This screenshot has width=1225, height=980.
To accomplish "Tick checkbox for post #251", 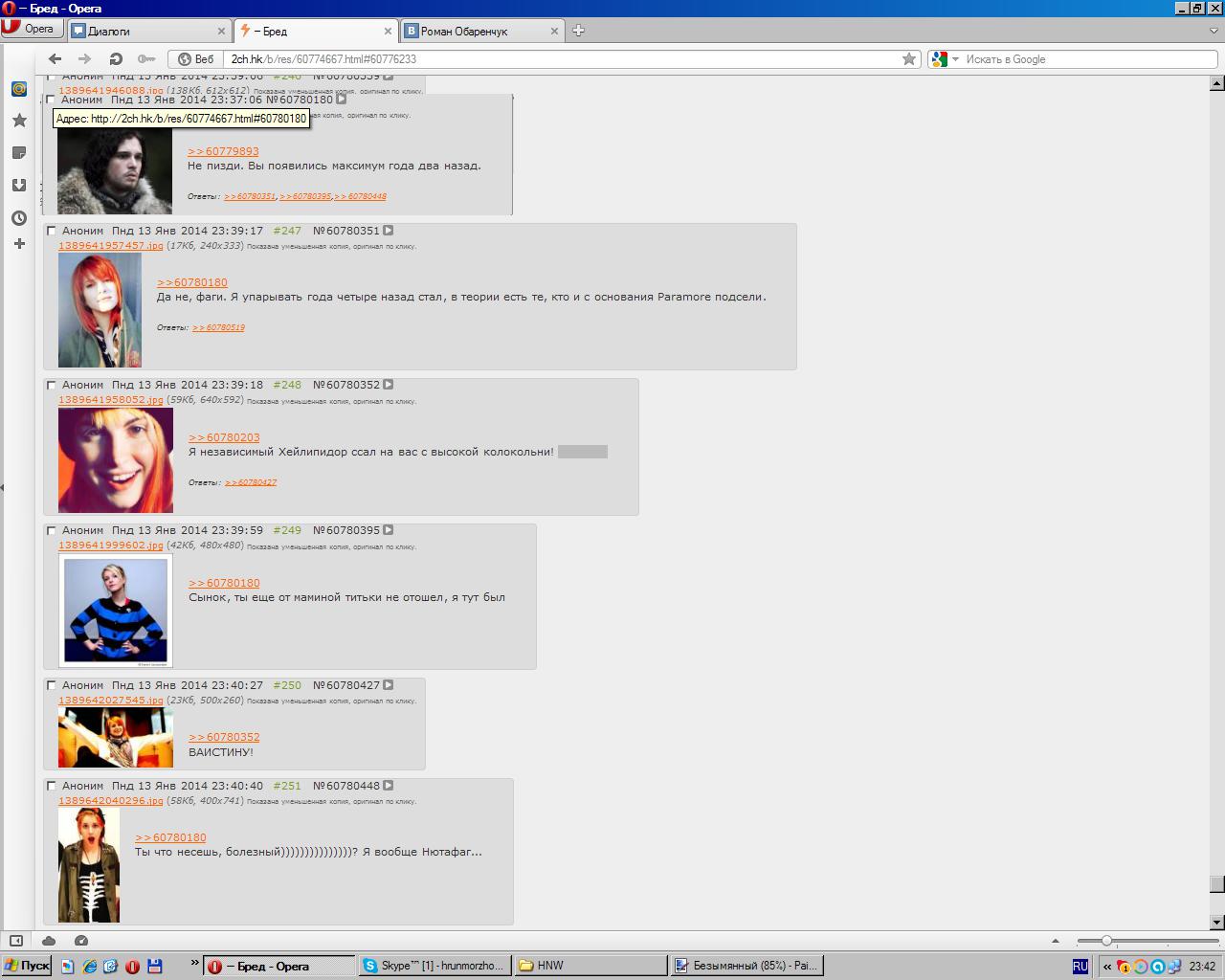I will pyautogui.click(x=52, y=786).
